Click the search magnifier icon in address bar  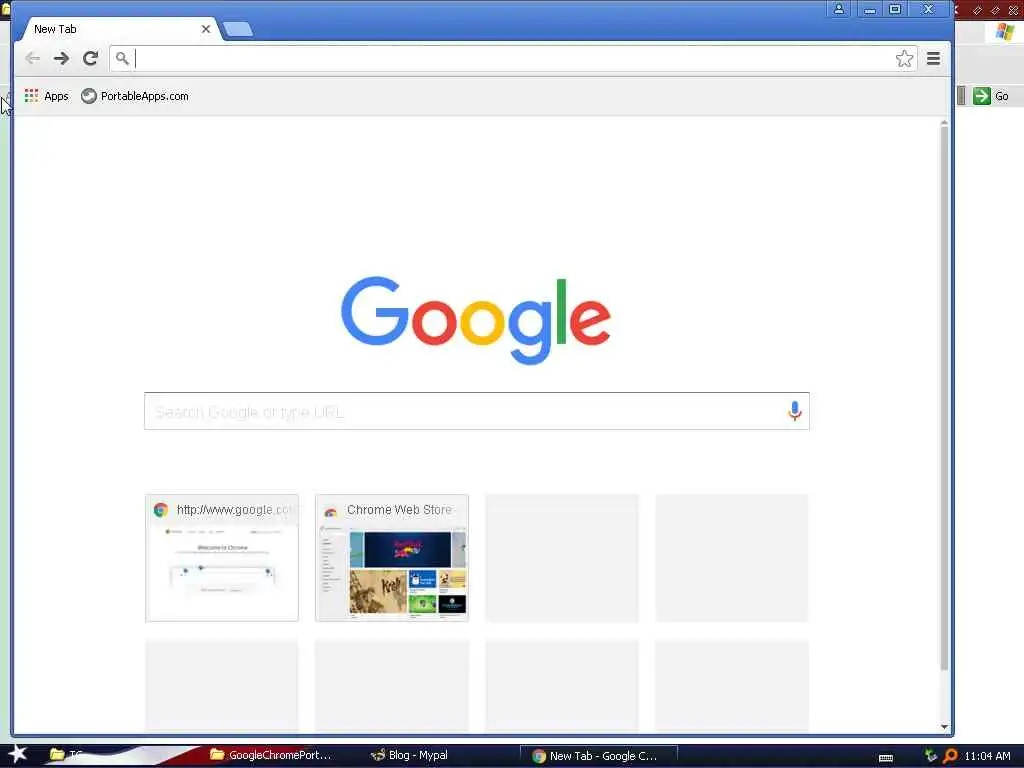(122, 58)
